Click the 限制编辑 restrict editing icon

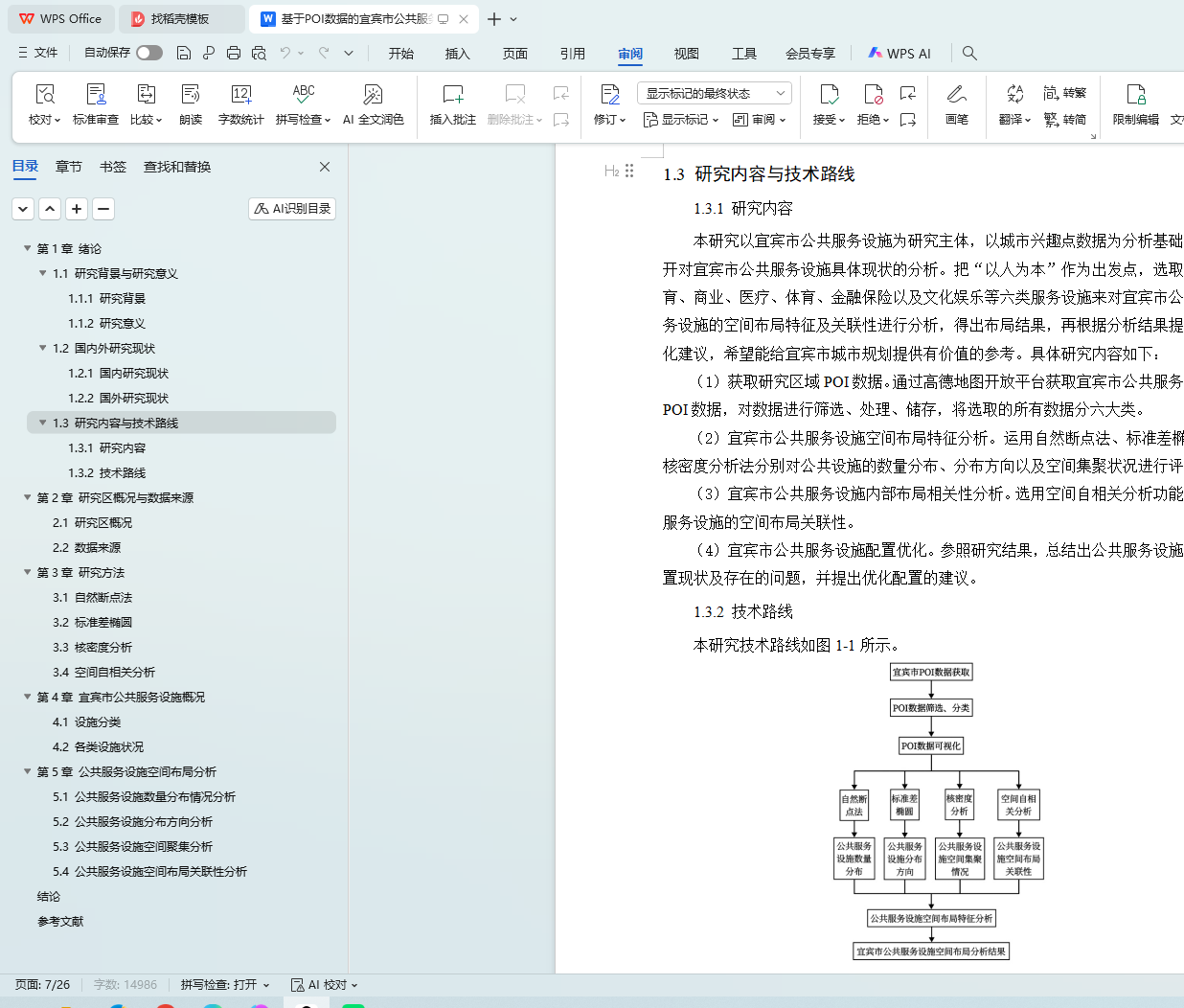[x=1135, y=95]
